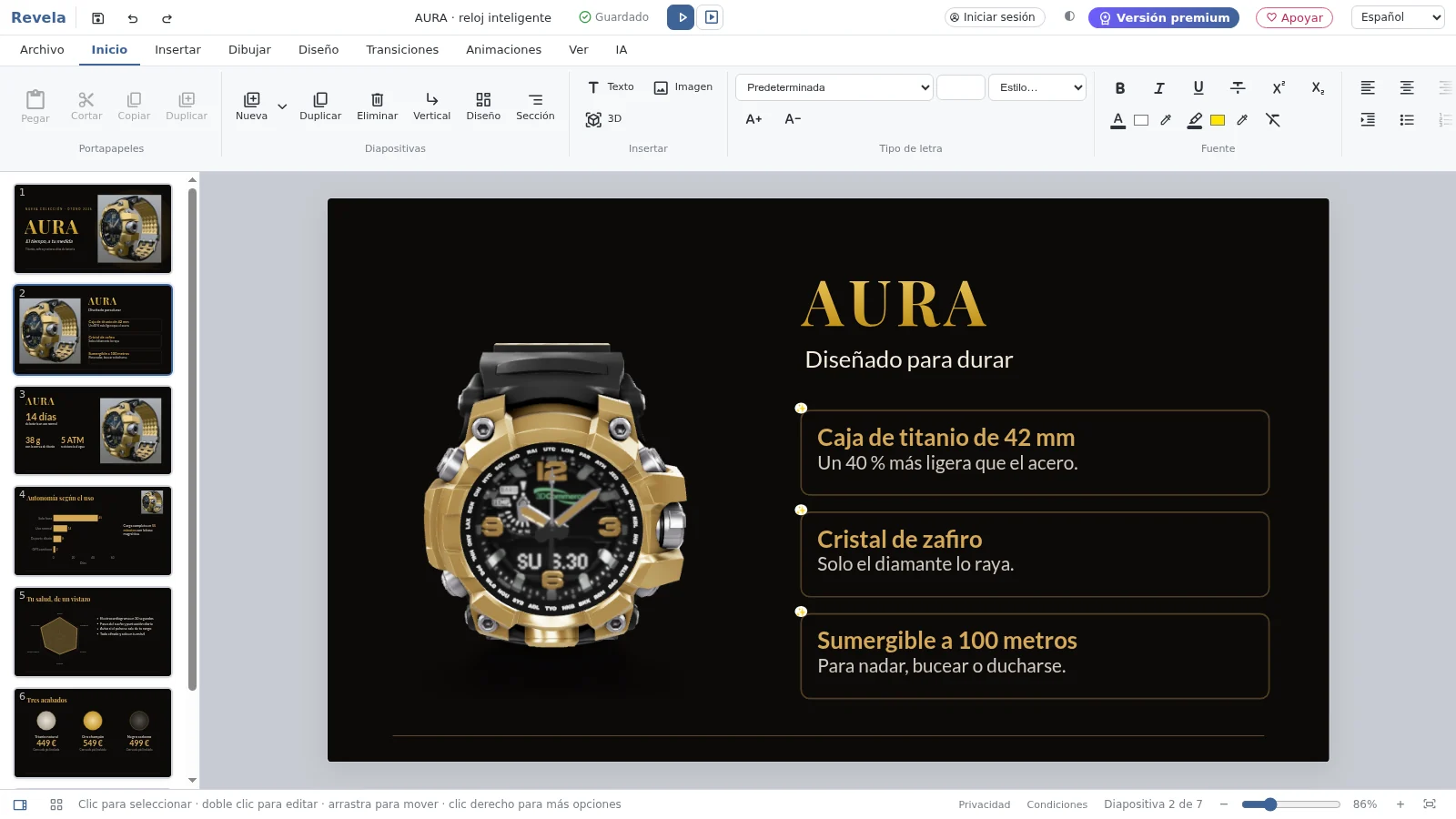Insert a Texto box
Screen dimensions: 1456x819
tap(610, 87)
